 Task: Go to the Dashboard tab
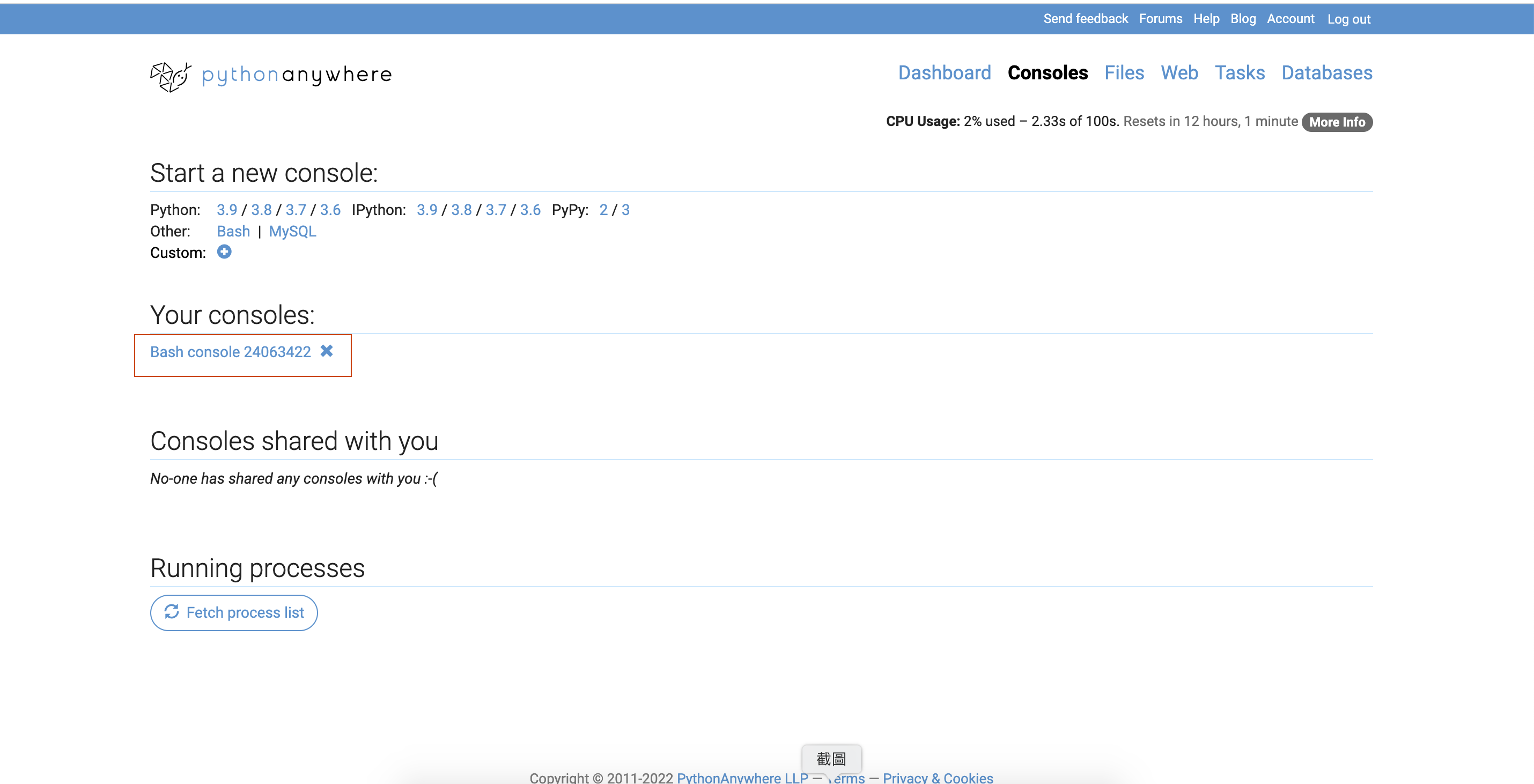944,72
